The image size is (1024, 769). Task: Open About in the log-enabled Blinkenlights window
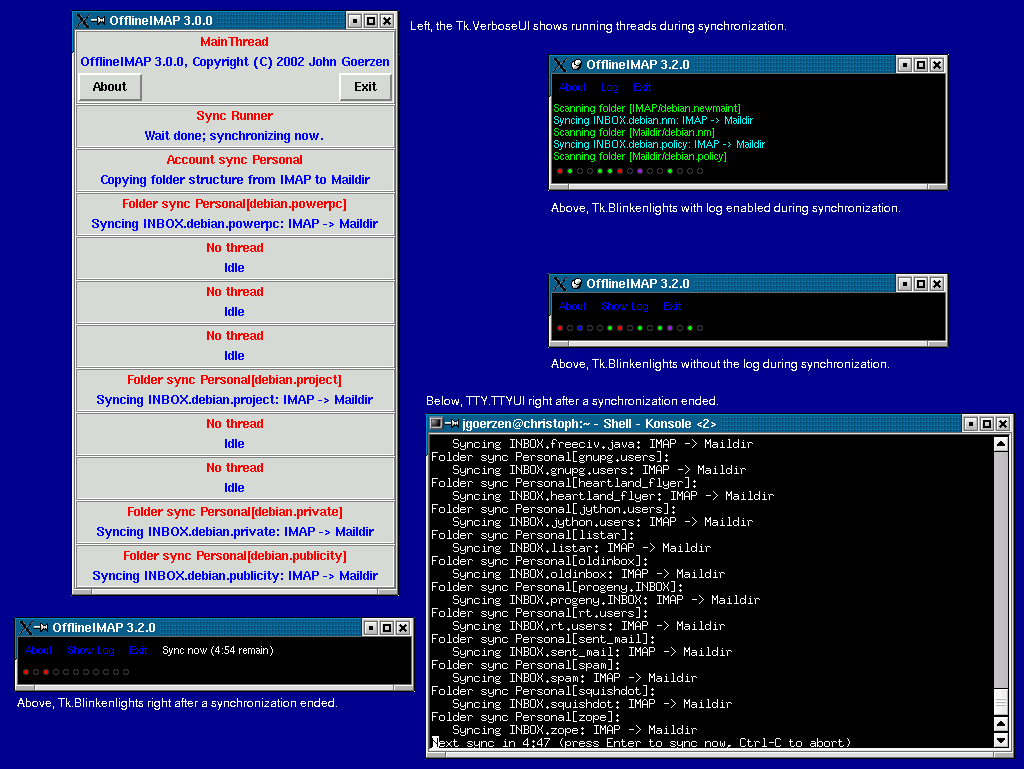point(572,88)
